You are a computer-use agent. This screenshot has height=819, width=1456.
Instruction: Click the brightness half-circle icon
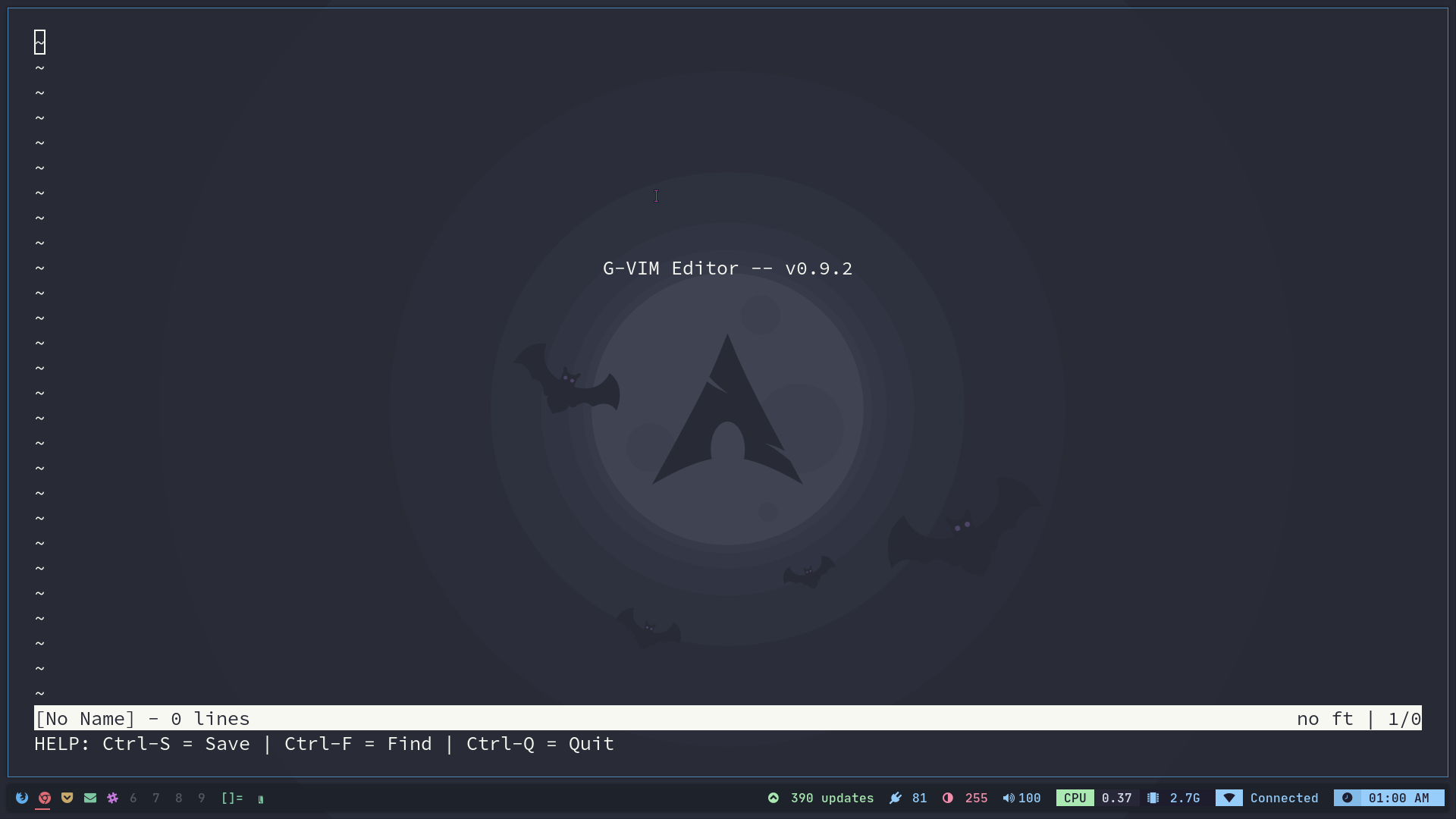948,798
